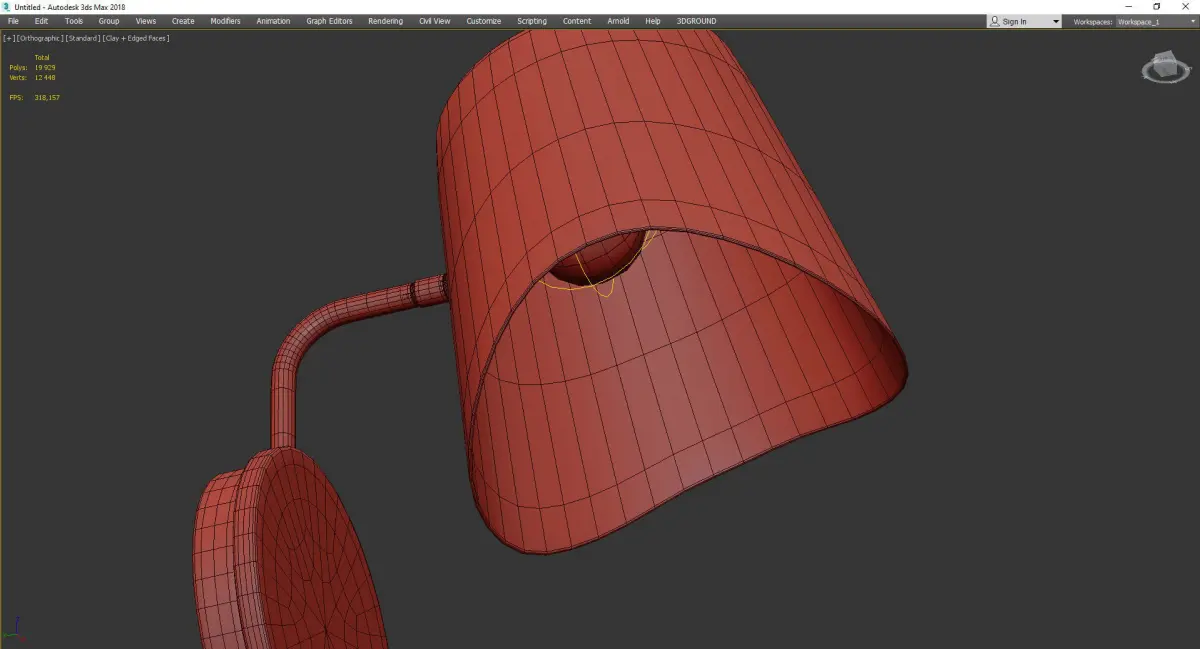Open the Civil View menu
The image size is (1200, 649).
[434, 21]
